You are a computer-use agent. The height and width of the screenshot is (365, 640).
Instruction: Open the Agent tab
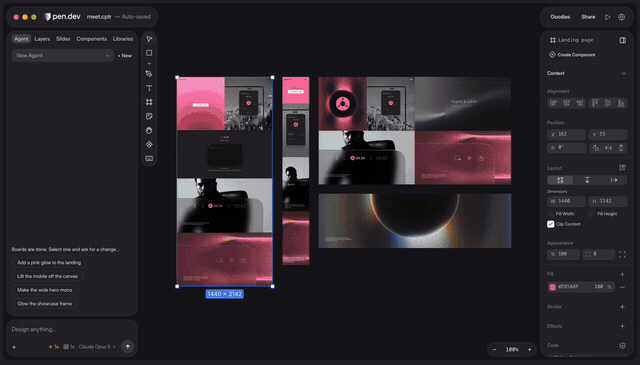pyautogui.click(x=21, y=39)
